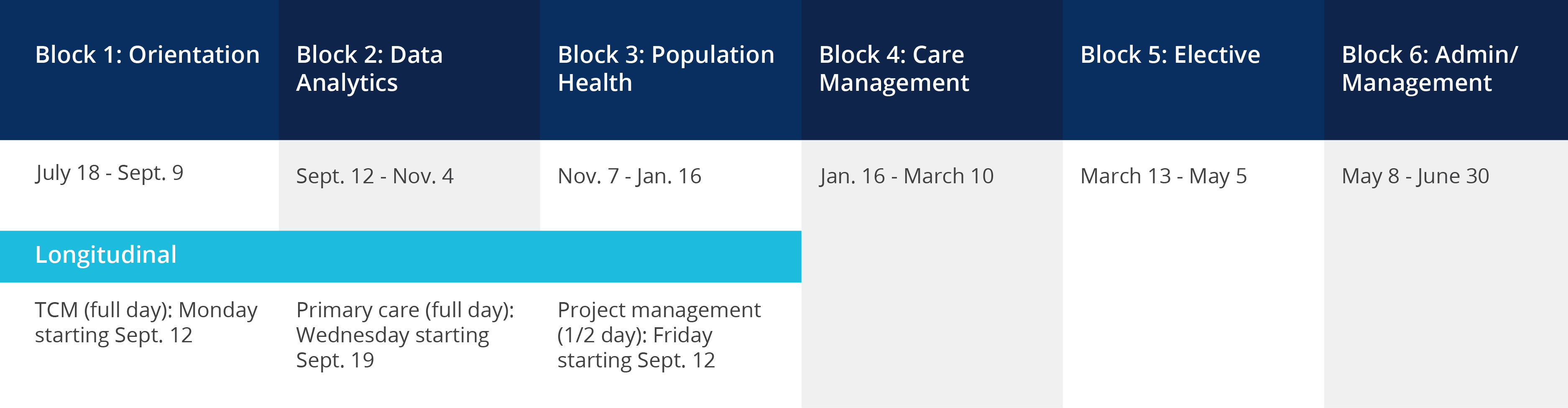
Task: Select the Block 5: Elective header
Action: (x=1170, y=55)
